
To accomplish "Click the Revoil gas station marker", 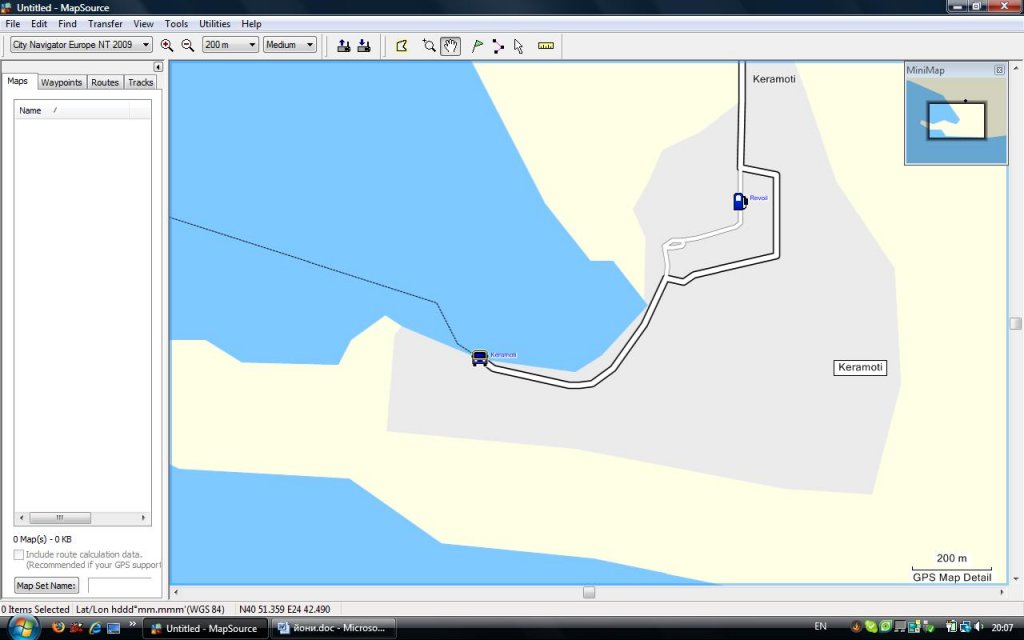I will [739, 201].
